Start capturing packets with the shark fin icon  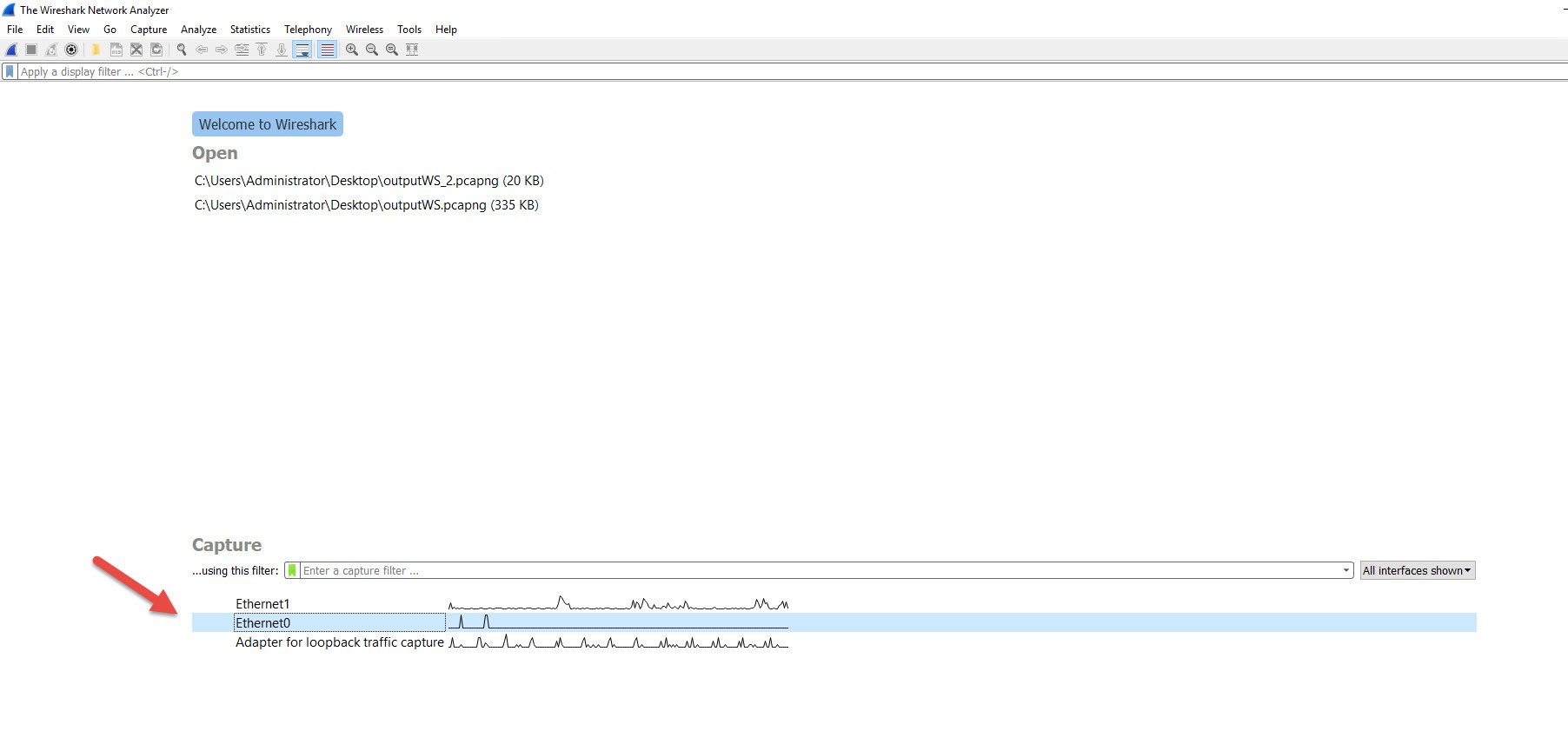tap(11, 50)
